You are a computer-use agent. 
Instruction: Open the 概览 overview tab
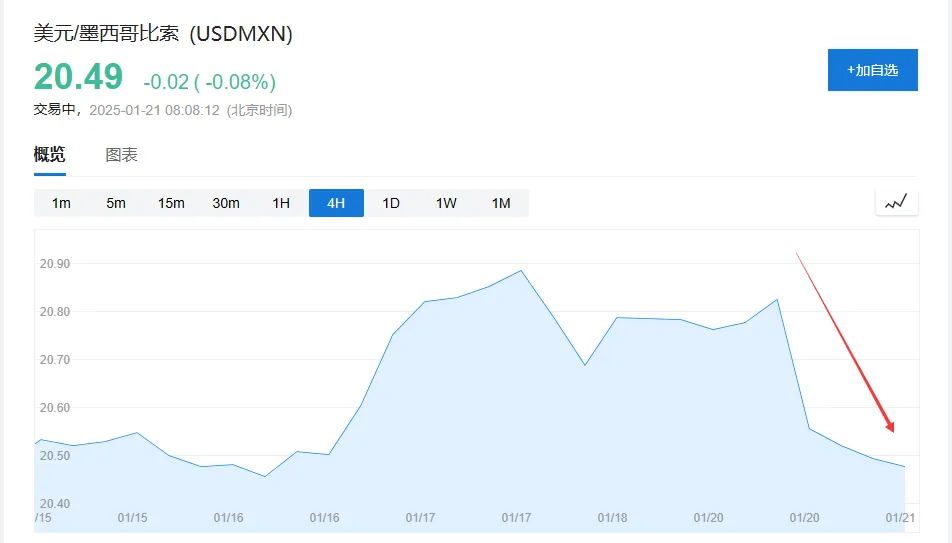[x=50, y=155]
